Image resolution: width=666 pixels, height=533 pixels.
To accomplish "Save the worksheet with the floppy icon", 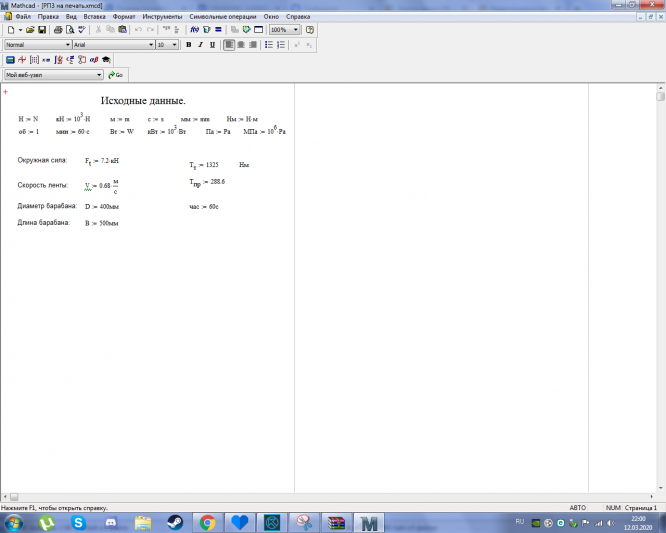I will [x=42, y=30].
